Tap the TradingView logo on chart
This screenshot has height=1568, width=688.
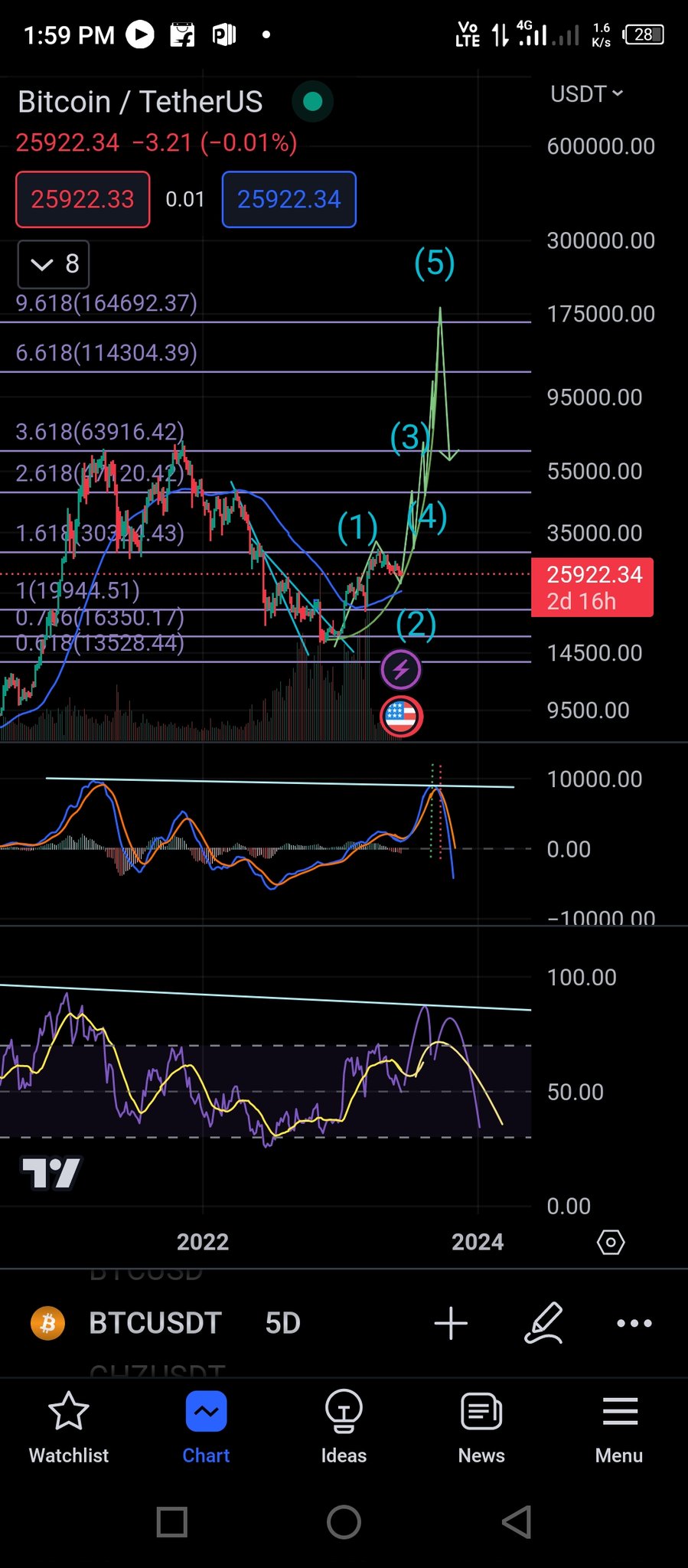click(51, 1173)
